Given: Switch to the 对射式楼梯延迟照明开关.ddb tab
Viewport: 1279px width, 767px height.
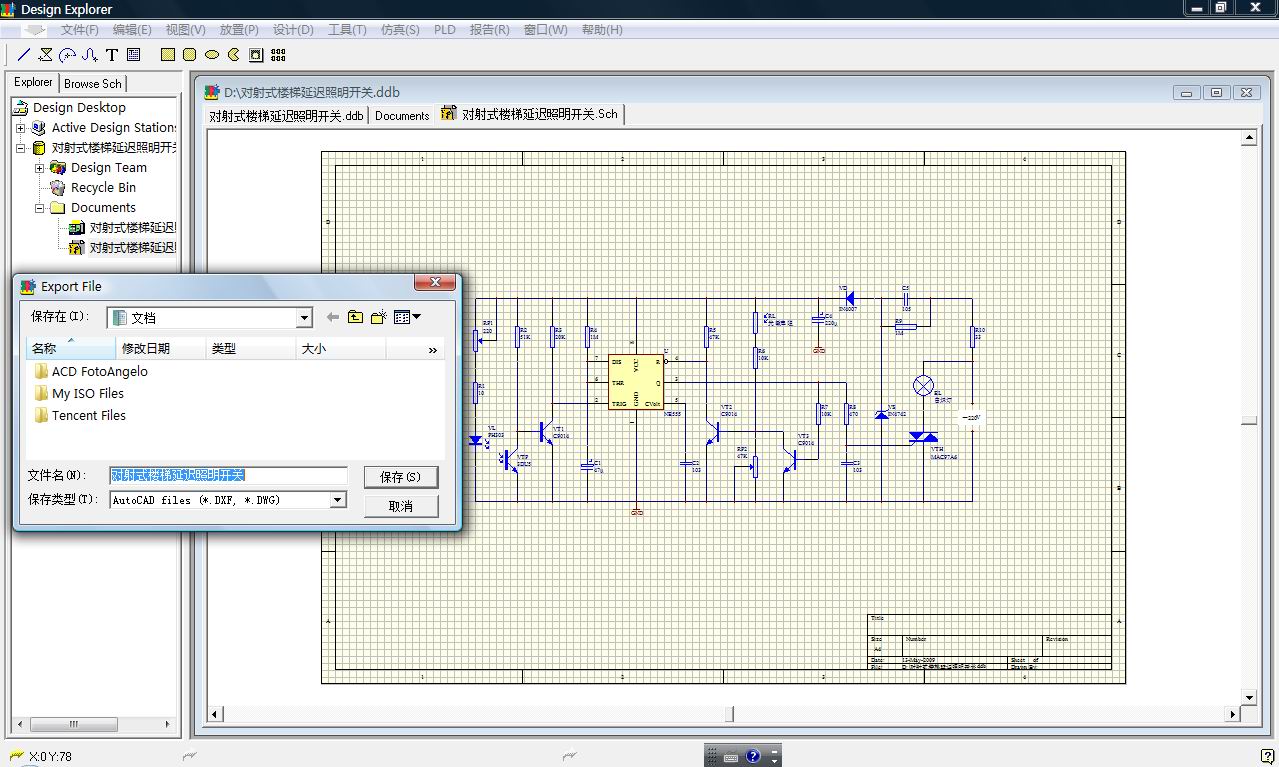Looking at the screenshot, I should 286,116.
